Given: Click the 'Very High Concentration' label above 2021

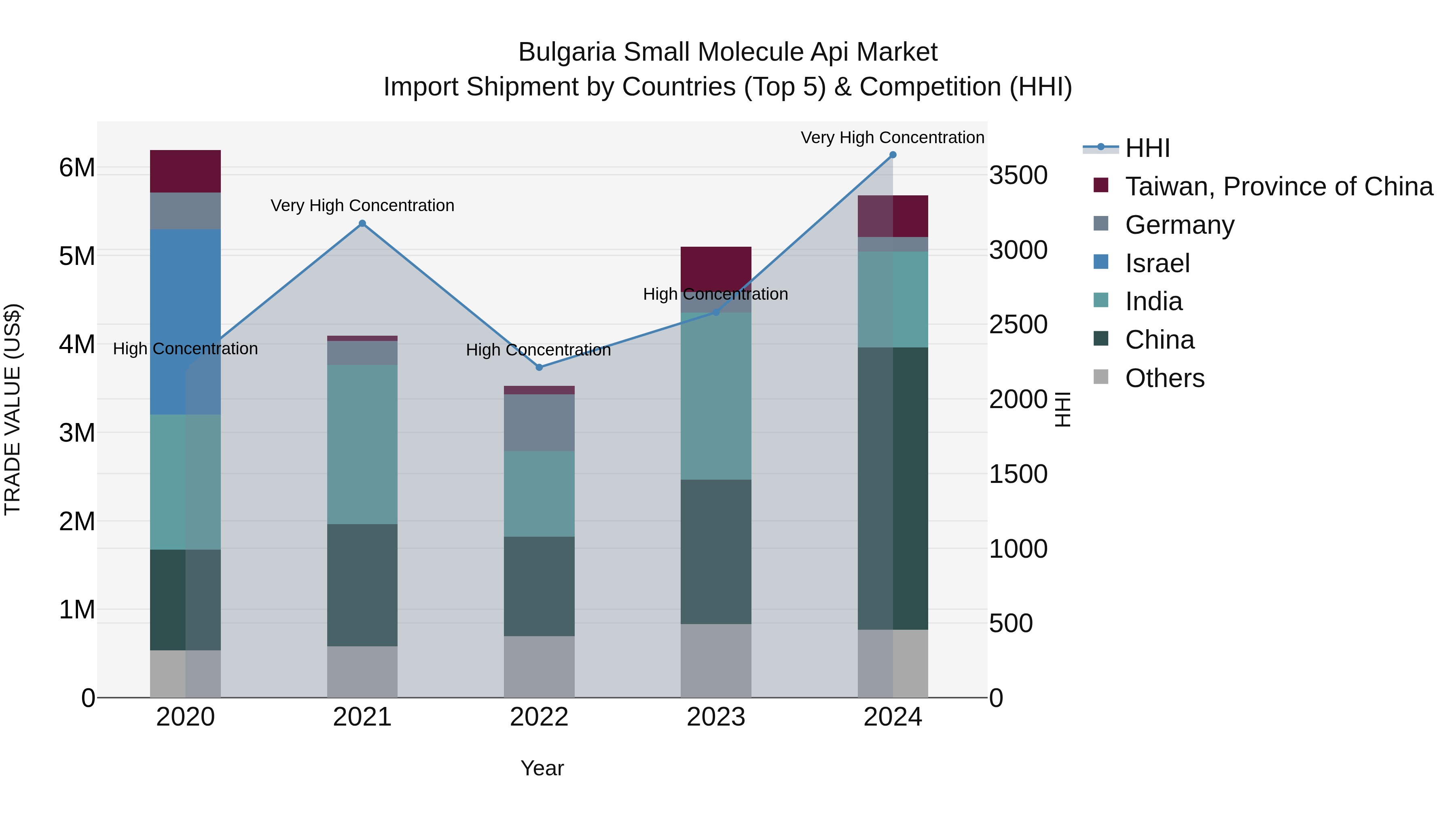Looking at the screenshot, I should click(x=362, y=205).
